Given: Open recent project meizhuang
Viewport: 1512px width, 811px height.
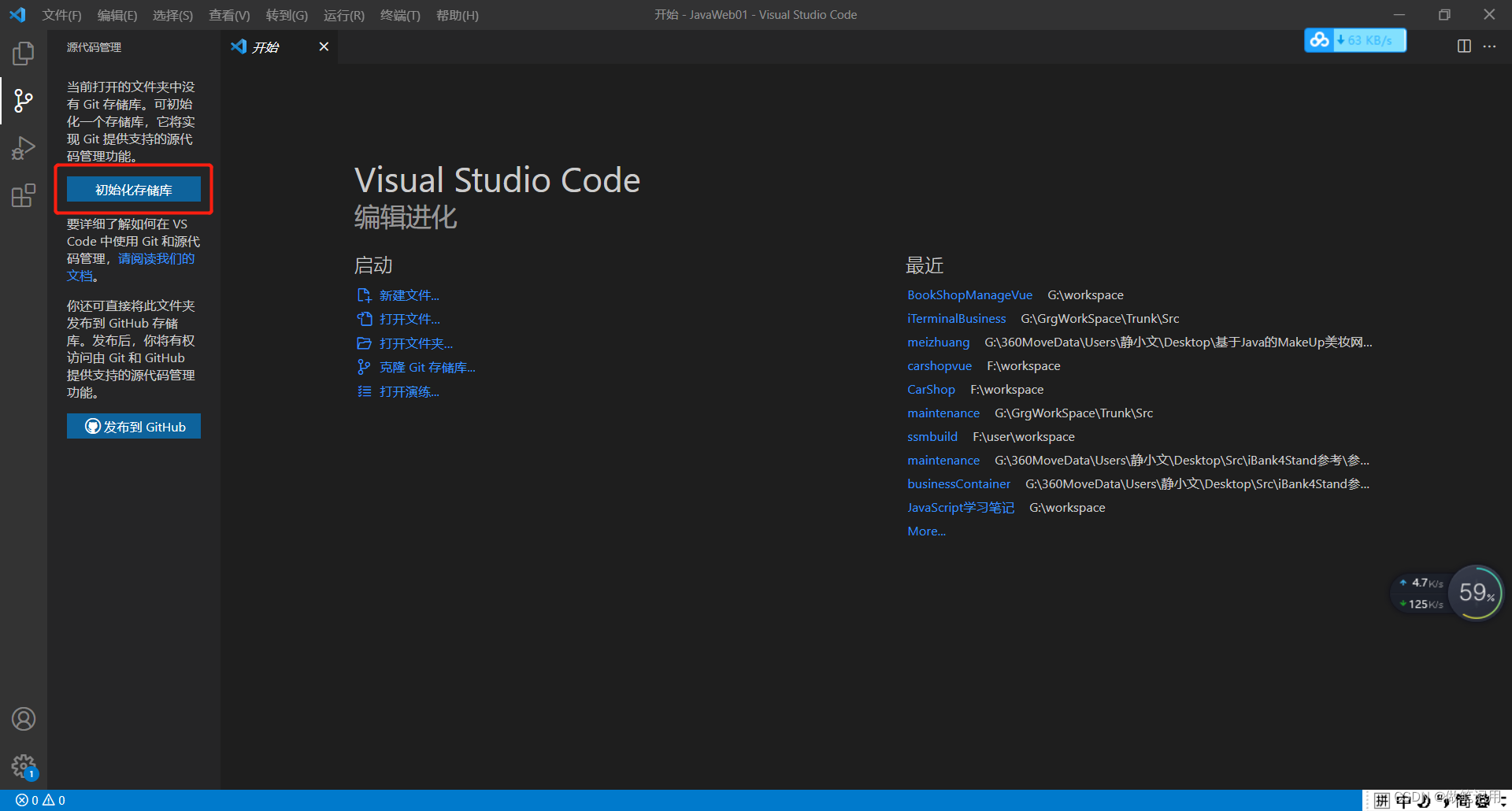Looking at the screenshot, I should (x=938, y=342).
